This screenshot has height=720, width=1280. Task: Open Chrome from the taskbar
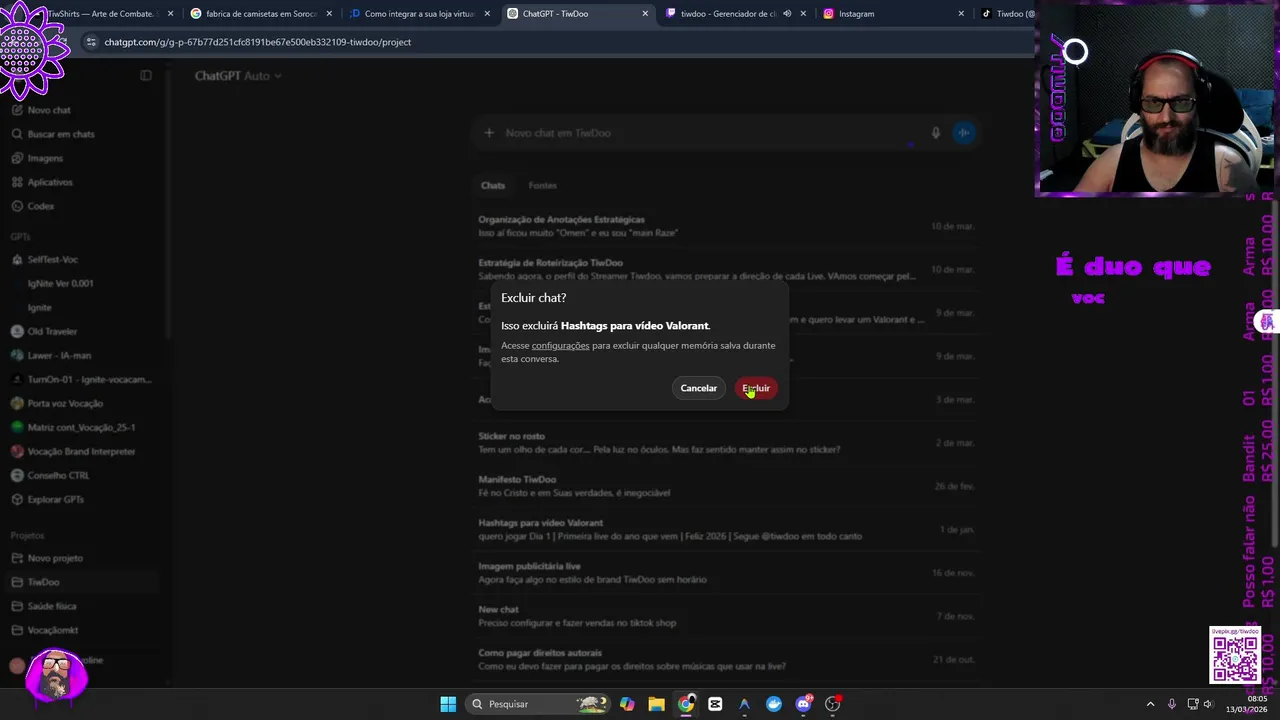point(686,704)
